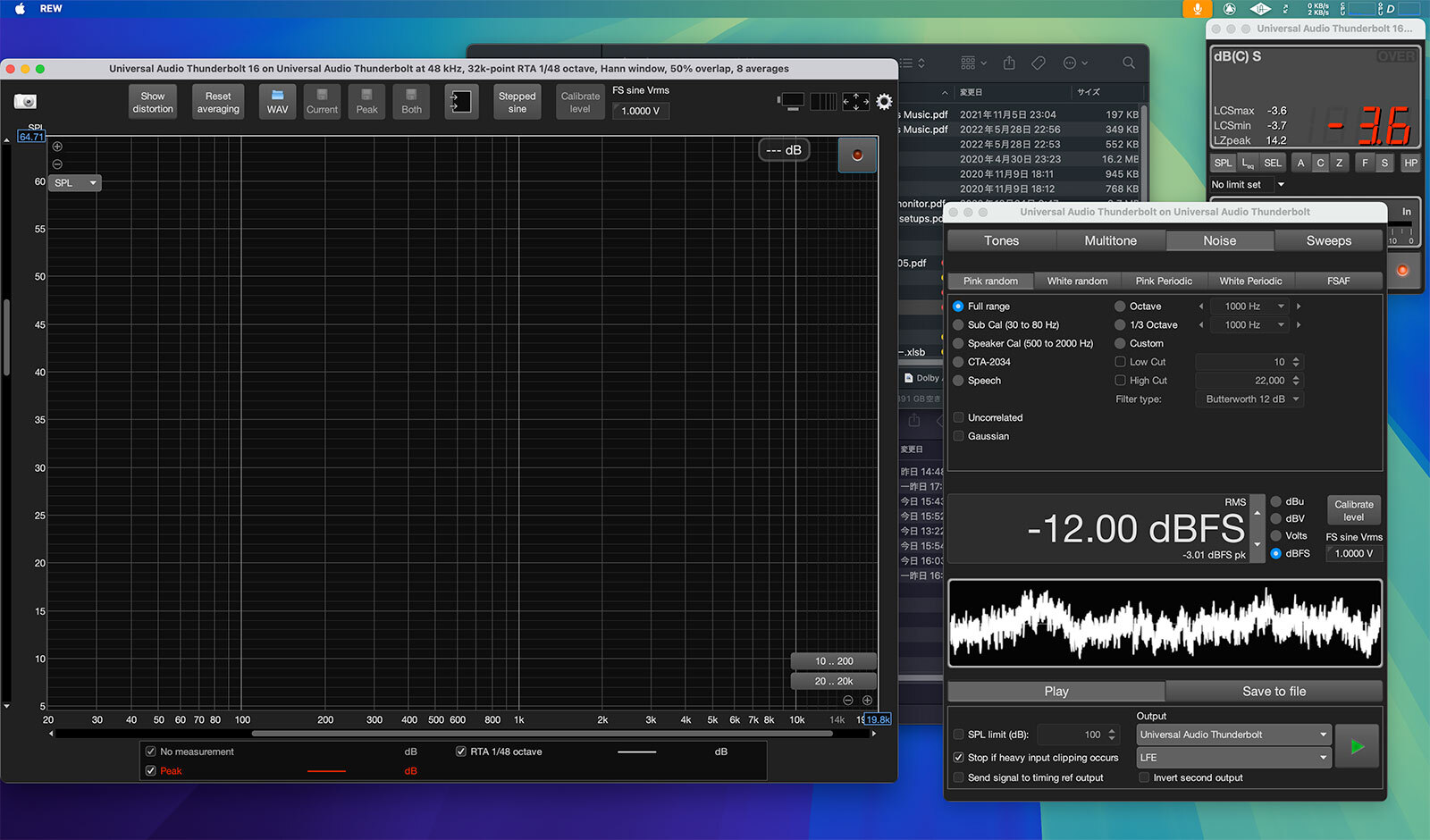
Task: Click the monitor display icon in RTA toolbar
Action: click(x=792, y=102)
